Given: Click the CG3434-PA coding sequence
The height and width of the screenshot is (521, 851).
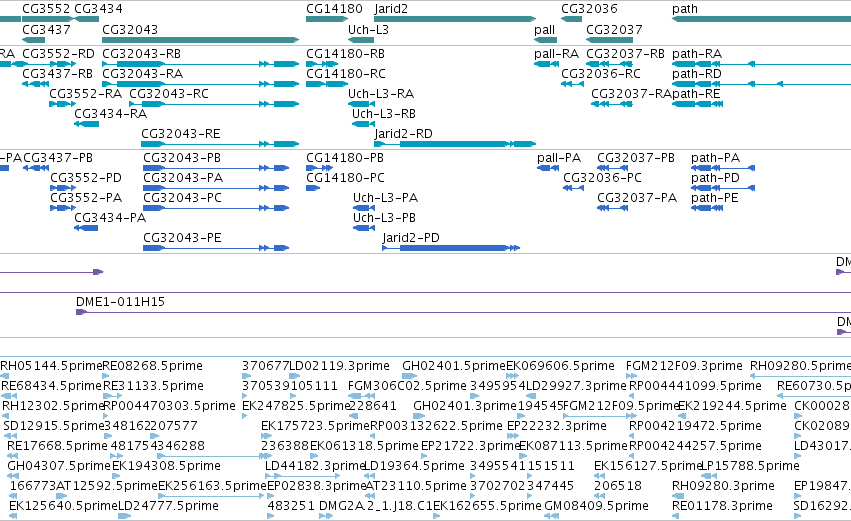Looking at the screenshot, I should (x=110, y=218).
